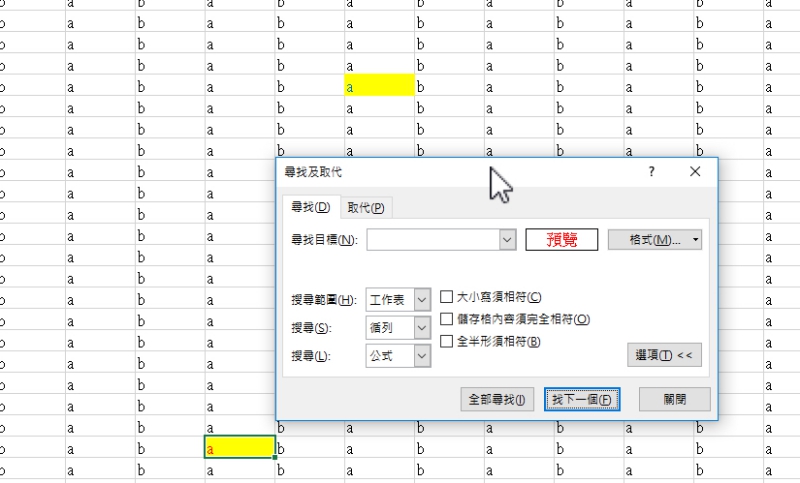Switch to the 尋找(D) tab
The image size is (800, 483).
point(311,207)
